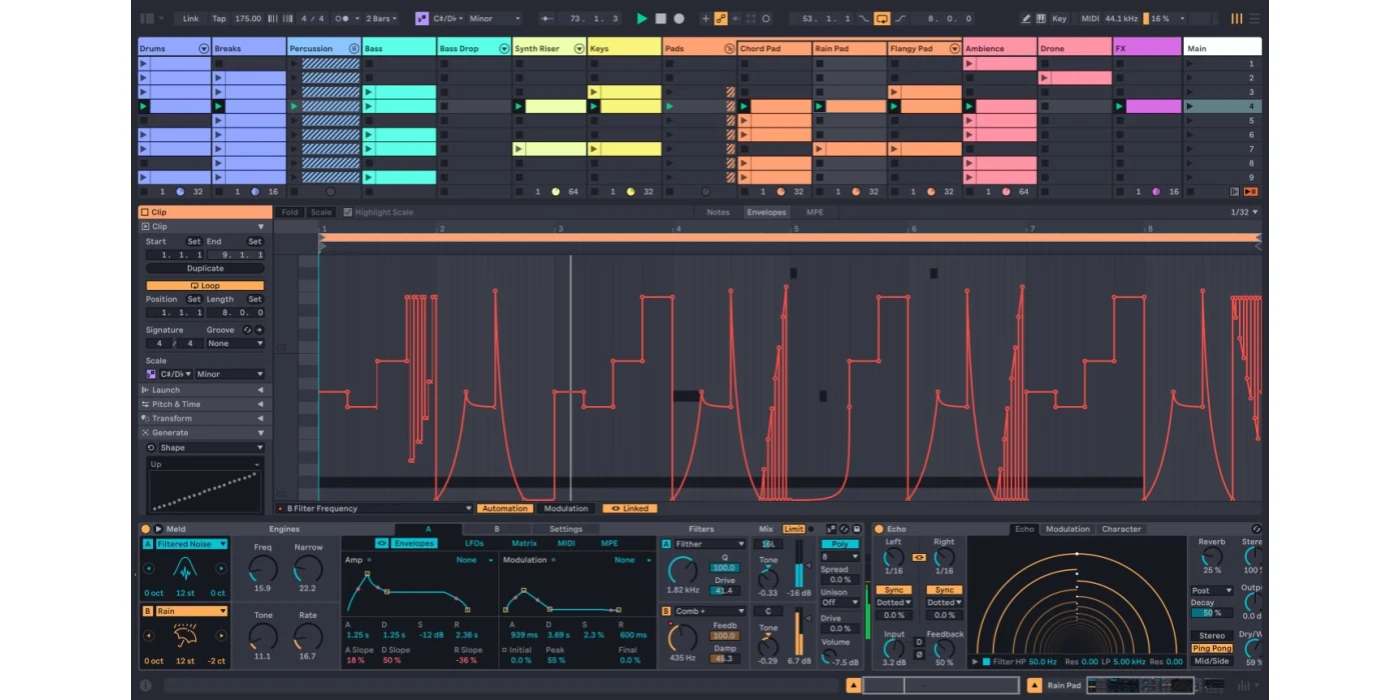The height and width of the screenshot is (700, 1400).
Task: Click the orange mixer view icon at top right
Action: tap(1237, 18)
